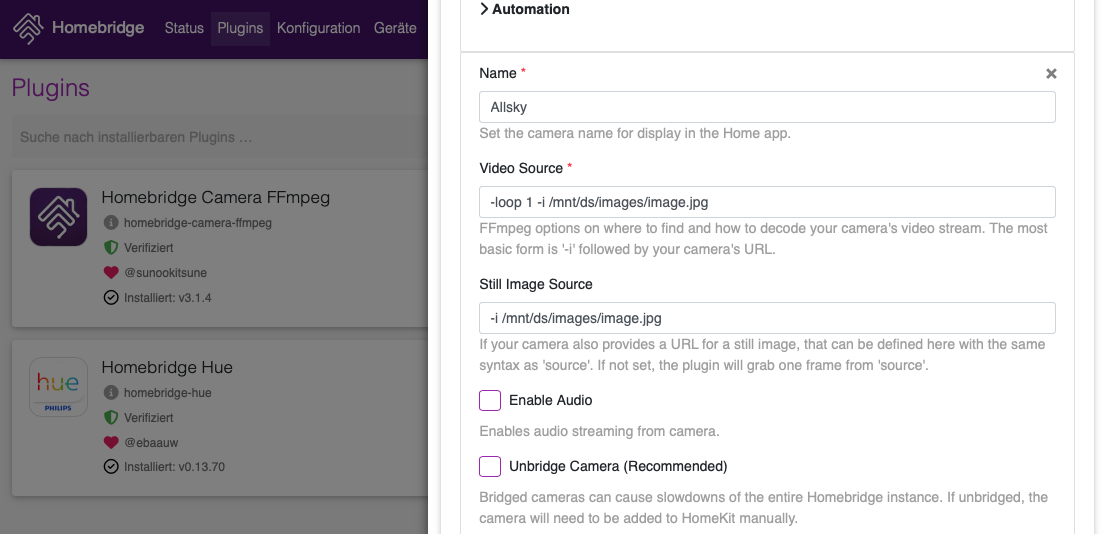Viewport: 1108px width, 534px height.
Task: Check Unbridge Camera (Recommended) box
Action: tap(490, 466)
